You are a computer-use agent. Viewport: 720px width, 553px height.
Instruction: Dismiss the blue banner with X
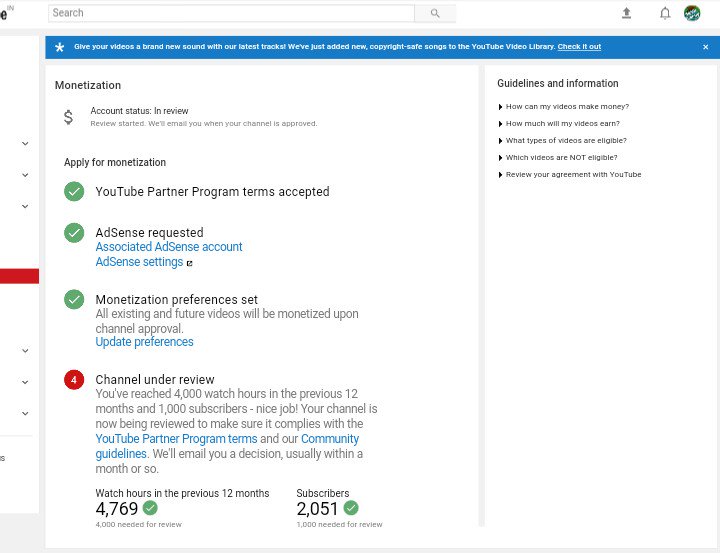[705, 47]
